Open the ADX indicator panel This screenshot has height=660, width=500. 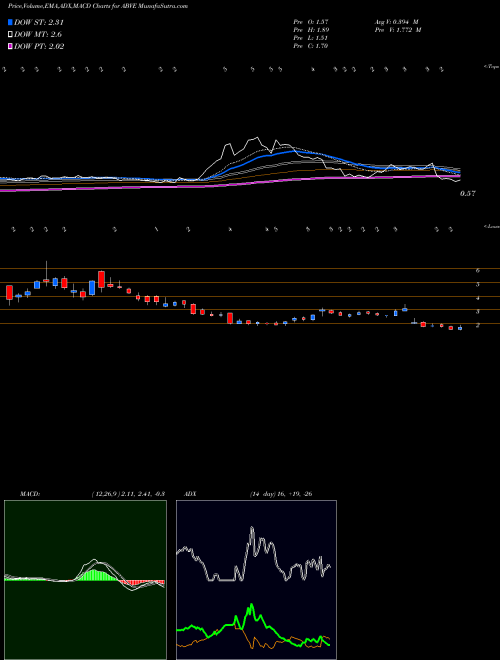tap(256, 580)
